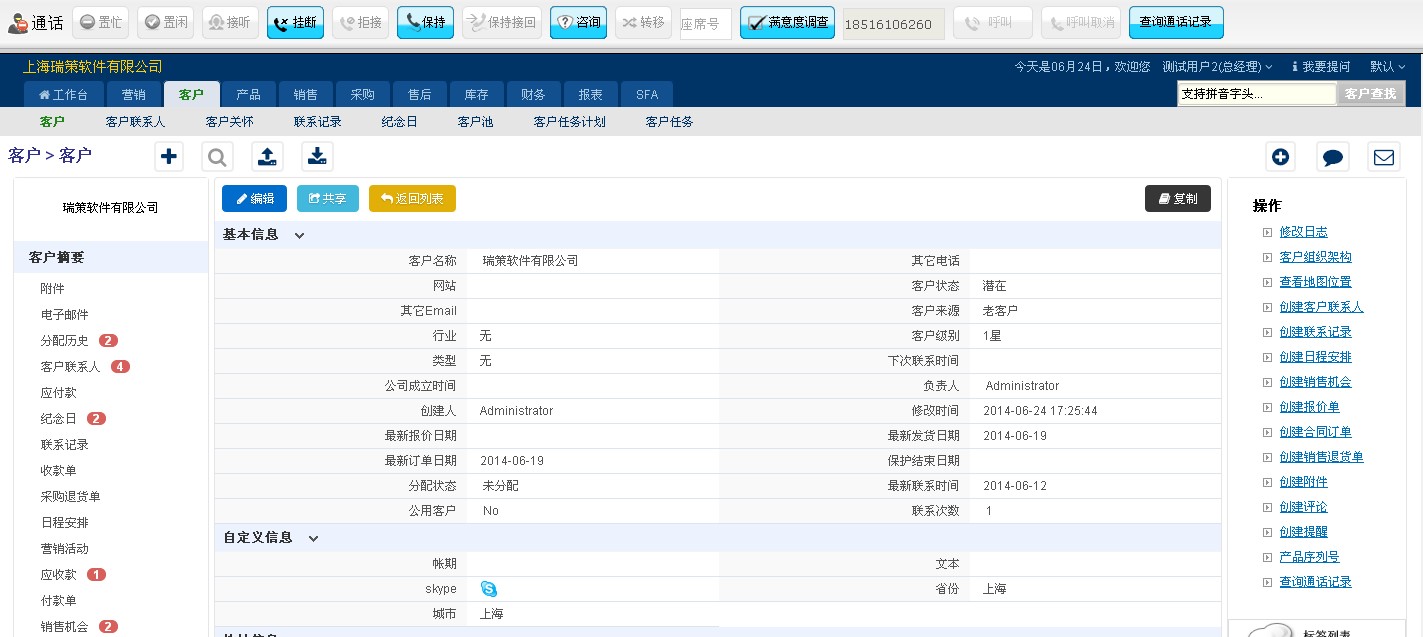The height and width of the screenshot is (637, 1423).
Task: Click the 创建合同订单 link
Action: pos(1315,432)
